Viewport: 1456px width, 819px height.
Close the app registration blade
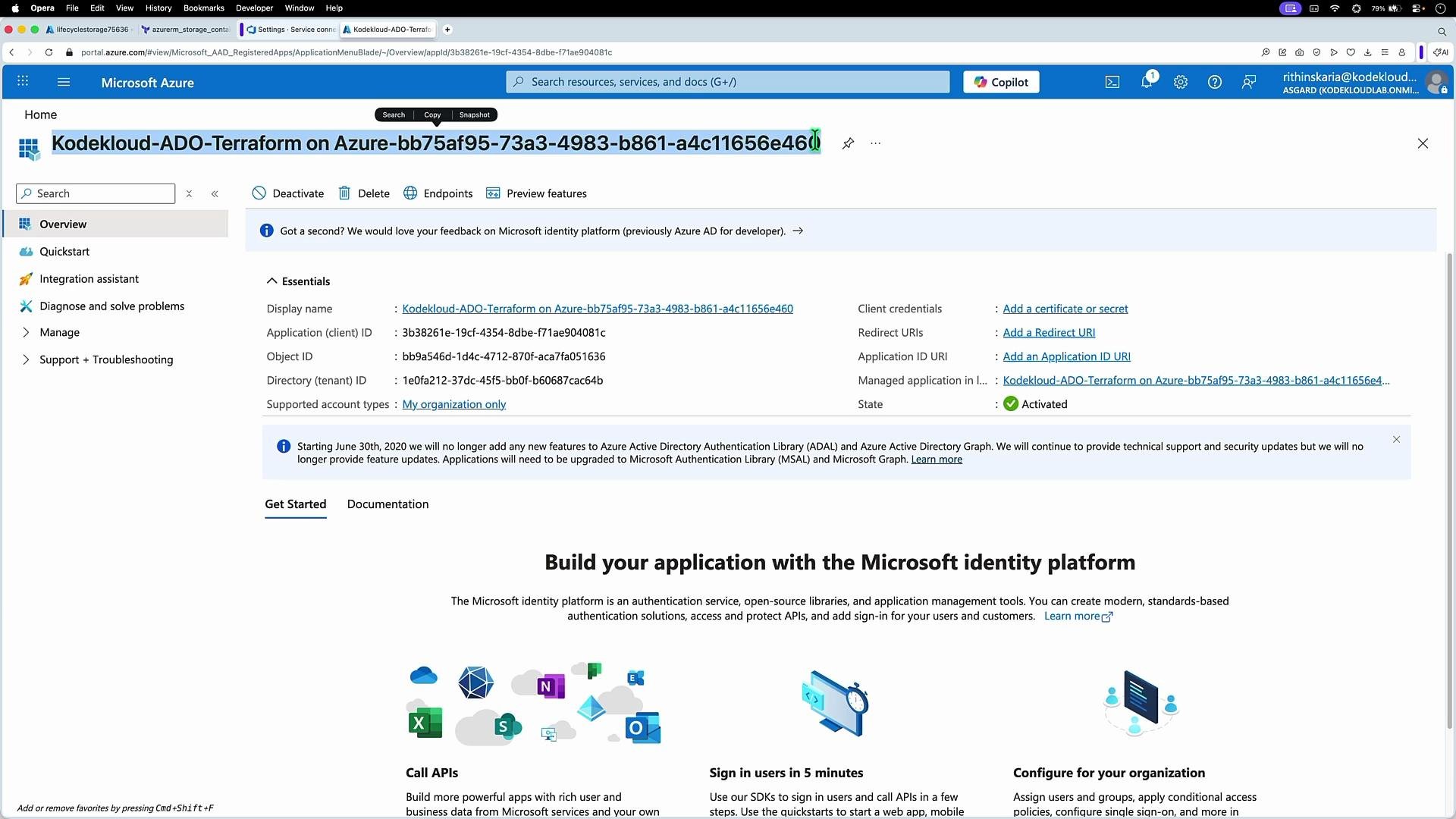tap(1423, 143)
